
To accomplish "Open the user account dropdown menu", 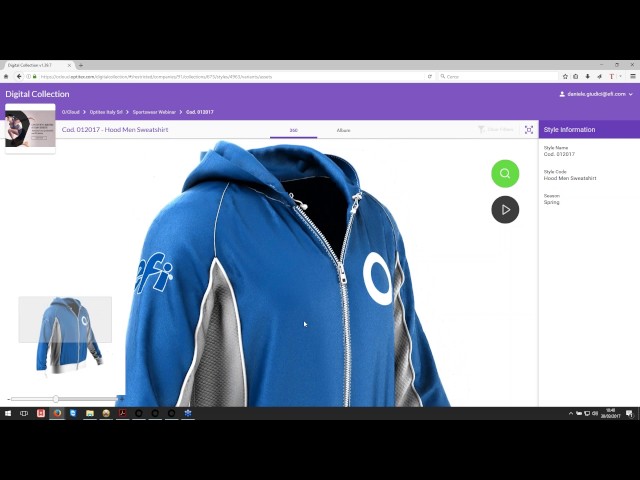I will point(596,94).
